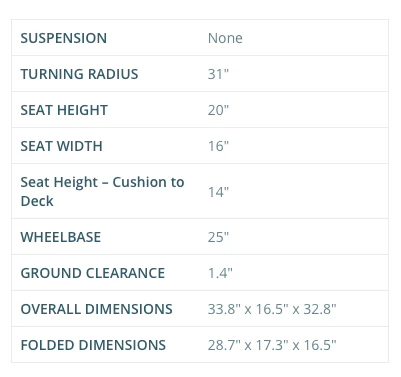The image size is (401, 377).
Task: Select the None suspension value
Action: (225, 38)
